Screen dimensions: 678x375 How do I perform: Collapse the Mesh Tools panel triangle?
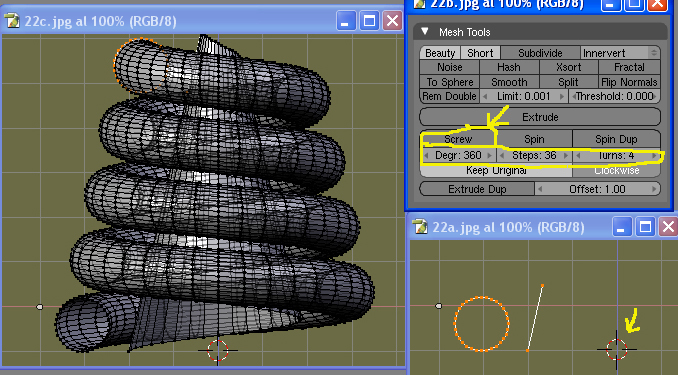click(x=425, y=32)
